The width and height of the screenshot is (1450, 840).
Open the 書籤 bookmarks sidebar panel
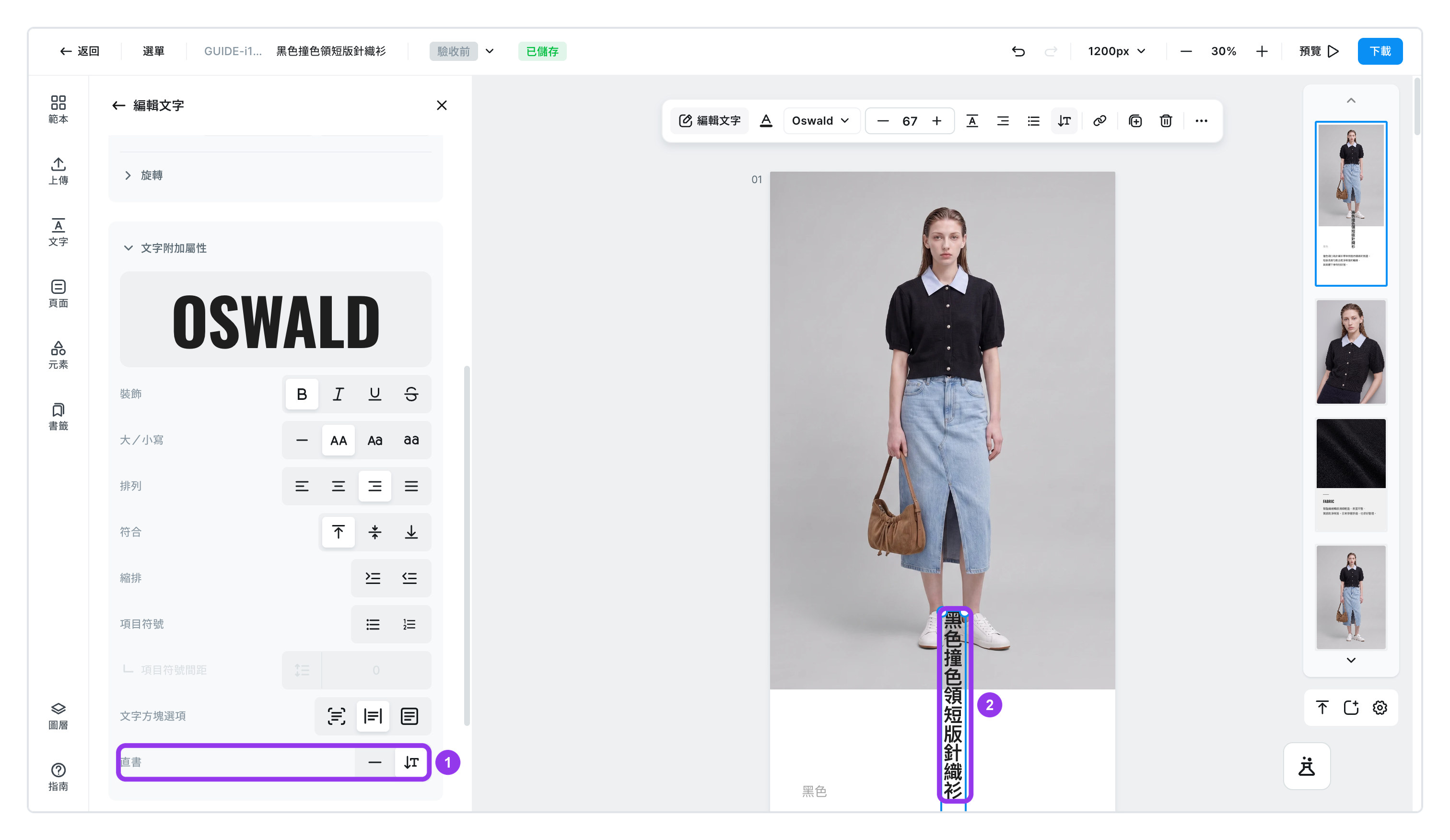click(x=58, y=417)
